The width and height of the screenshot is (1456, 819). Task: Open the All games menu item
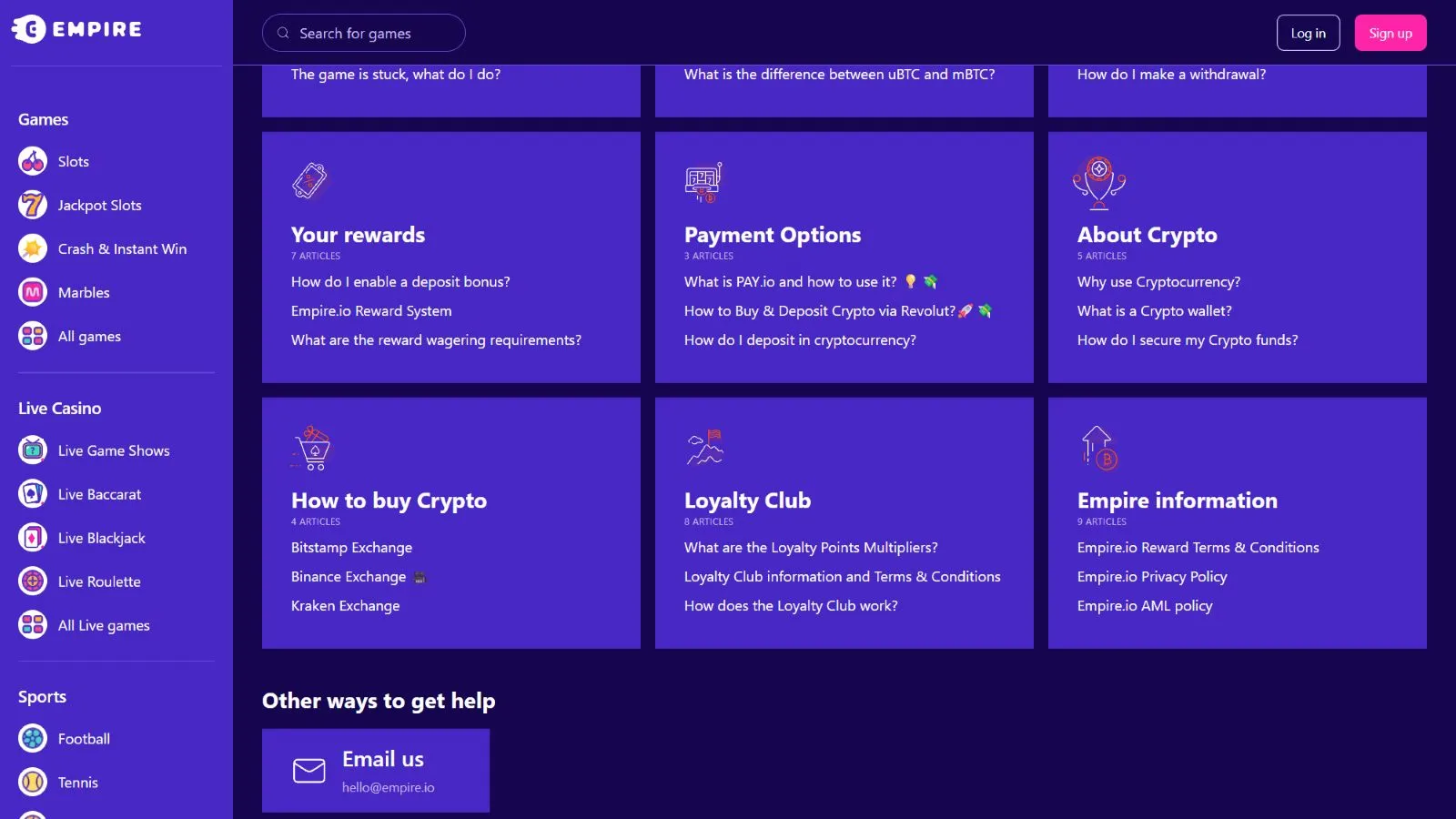tap(89, 337)
